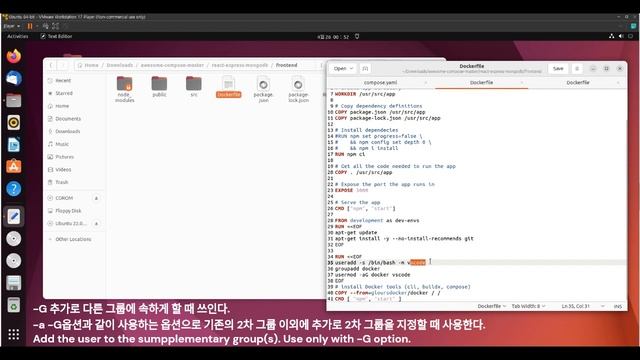The image size is (640, 360).
Task: Close the compose.yaml tab
Action: coord(426,83)
